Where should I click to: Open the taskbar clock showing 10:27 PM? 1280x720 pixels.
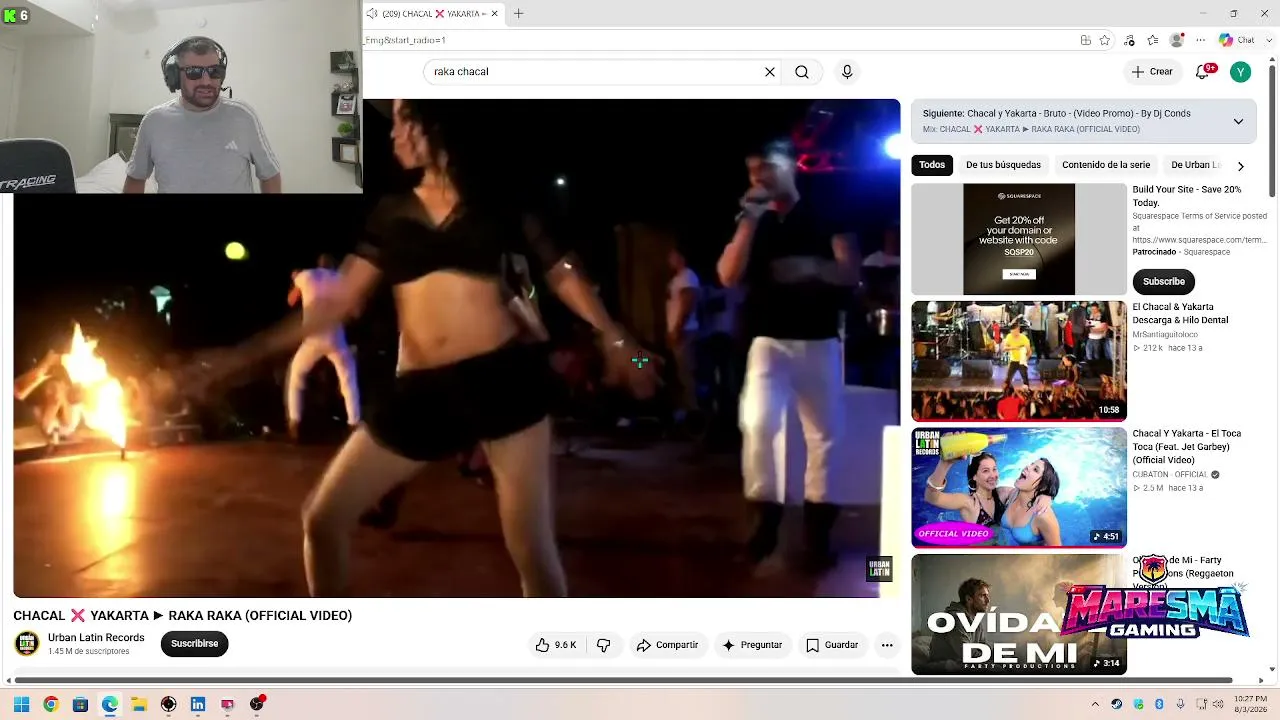pyautogui.click(x=1251, y=704)
